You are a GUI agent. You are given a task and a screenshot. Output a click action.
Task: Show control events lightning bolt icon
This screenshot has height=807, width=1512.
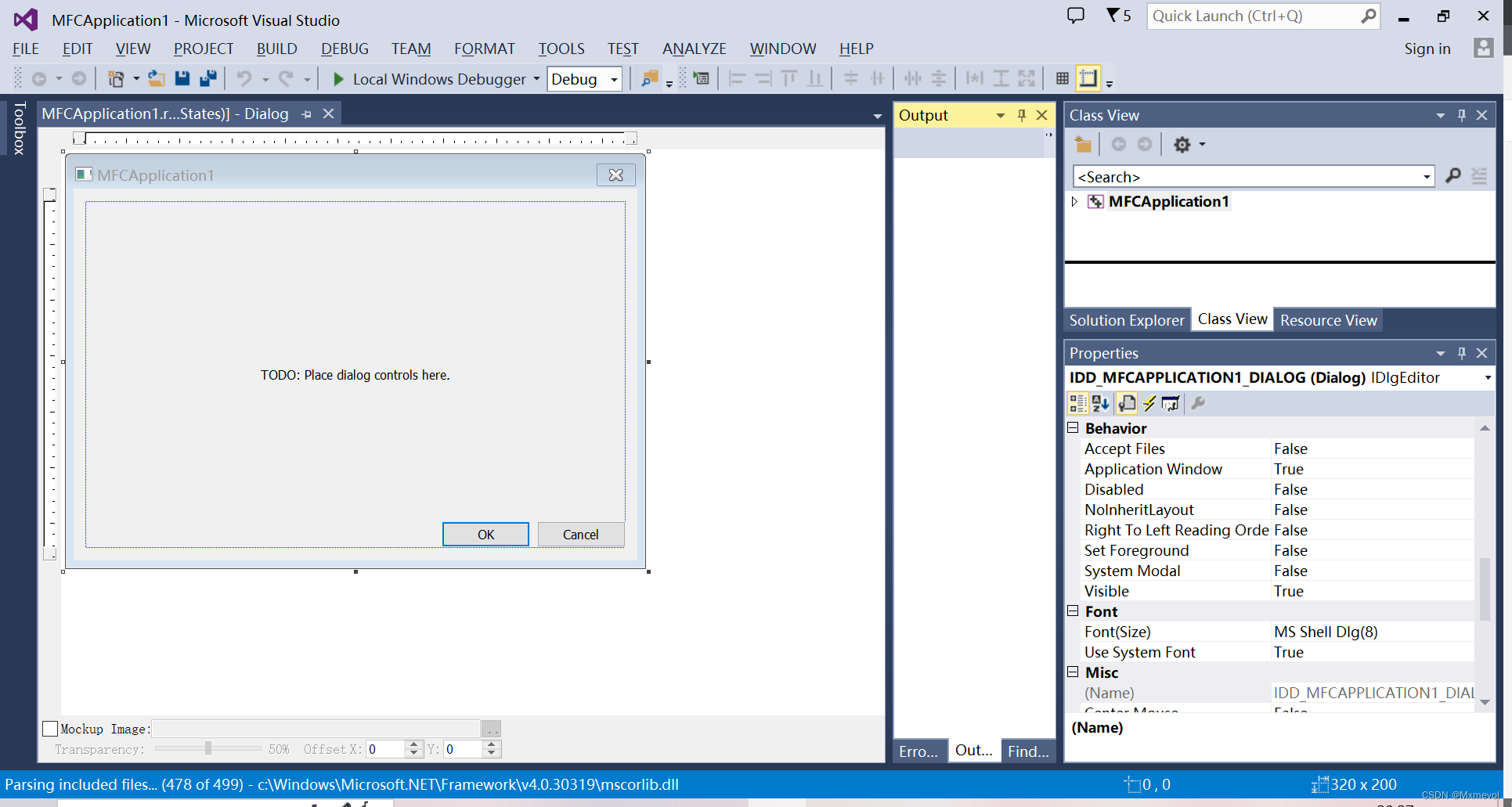1149,403
